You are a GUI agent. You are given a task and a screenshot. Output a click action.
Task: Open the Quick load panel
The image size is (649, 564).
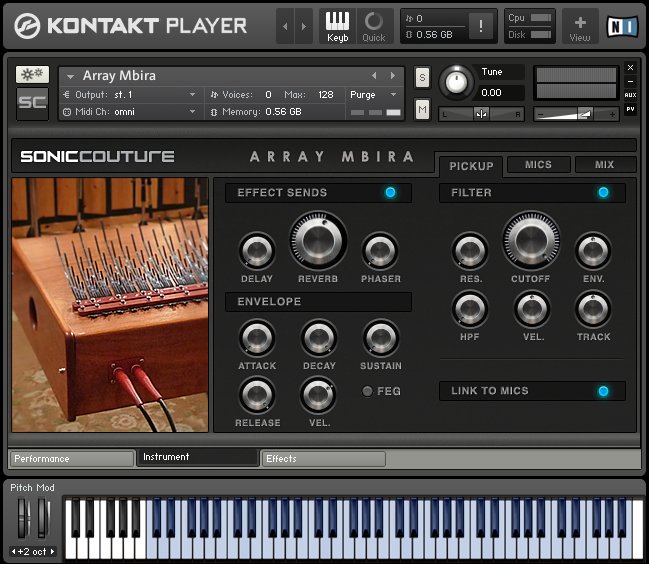point(374,26)
